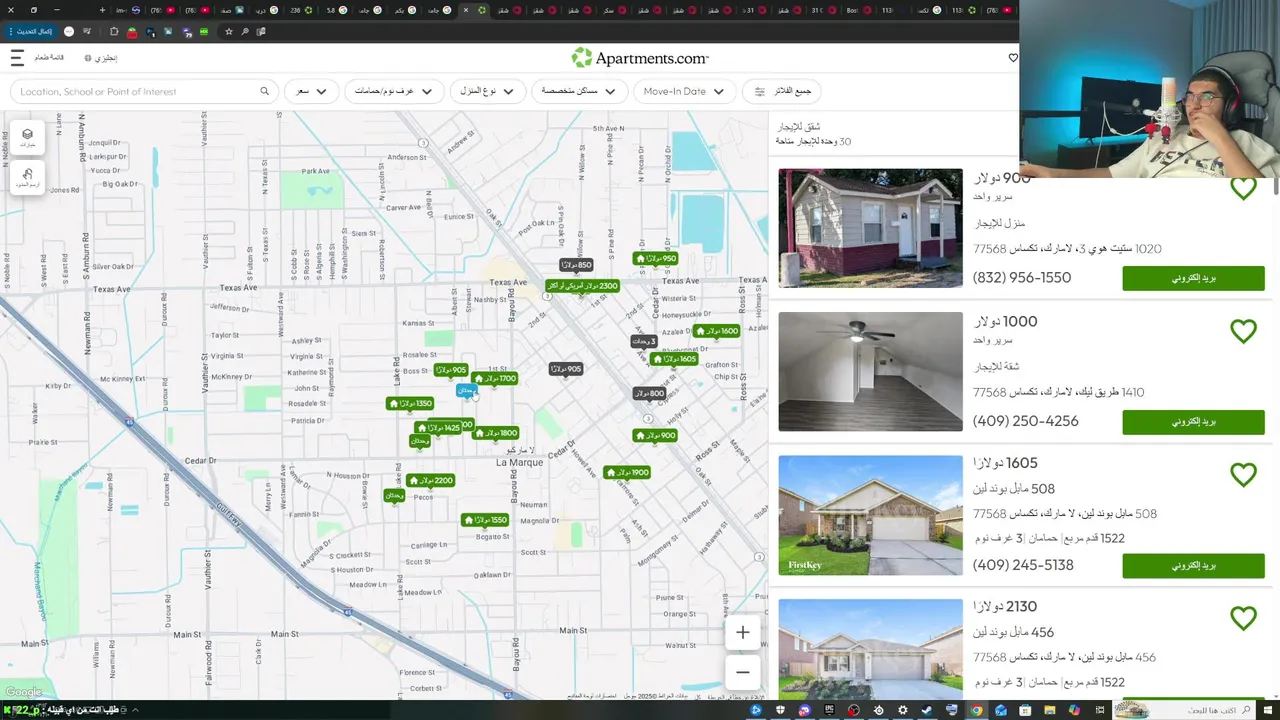
Task: Click the listings panel scrollbar
Action: coord(1275,187)
